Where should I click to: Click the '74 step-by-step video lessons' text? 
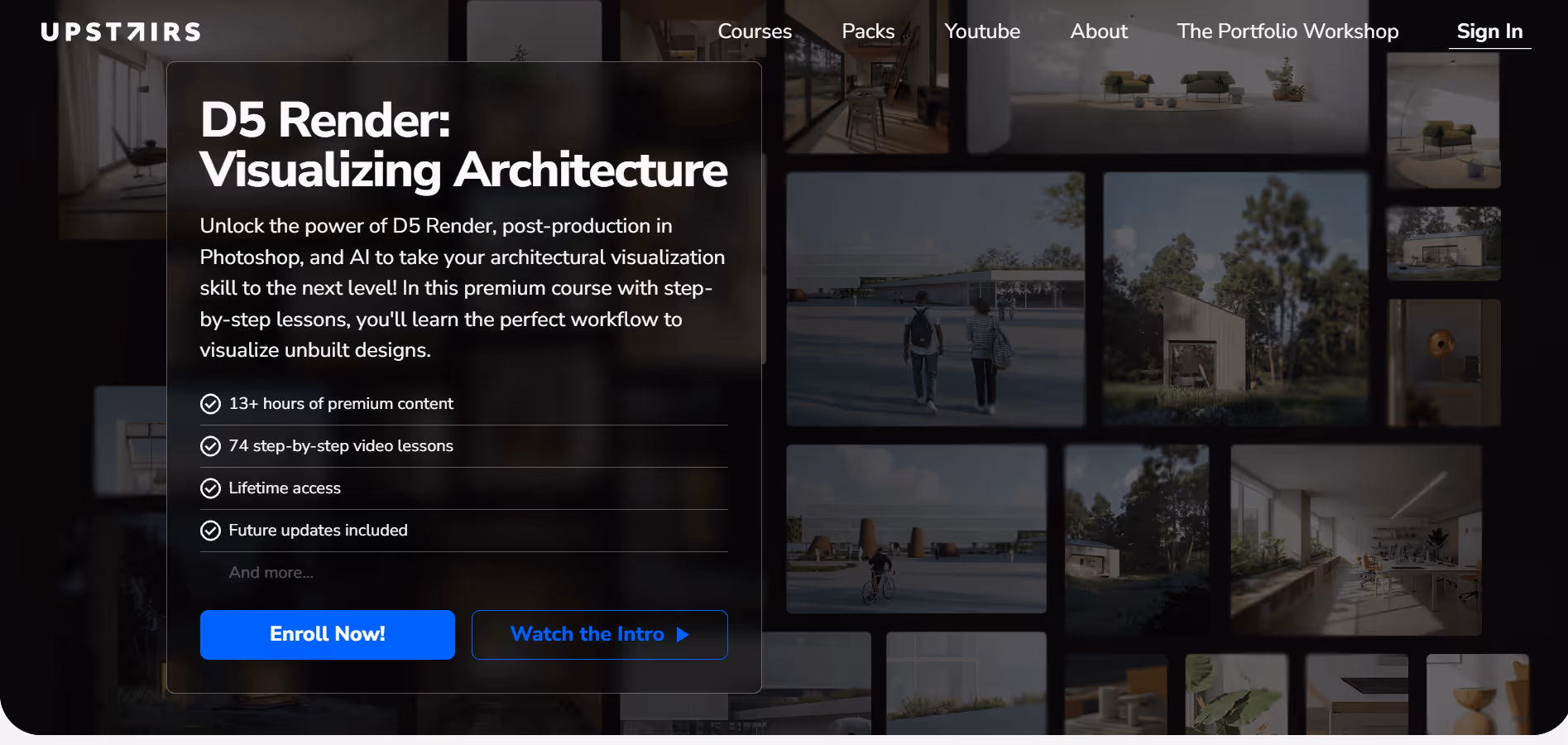[341, 446]
